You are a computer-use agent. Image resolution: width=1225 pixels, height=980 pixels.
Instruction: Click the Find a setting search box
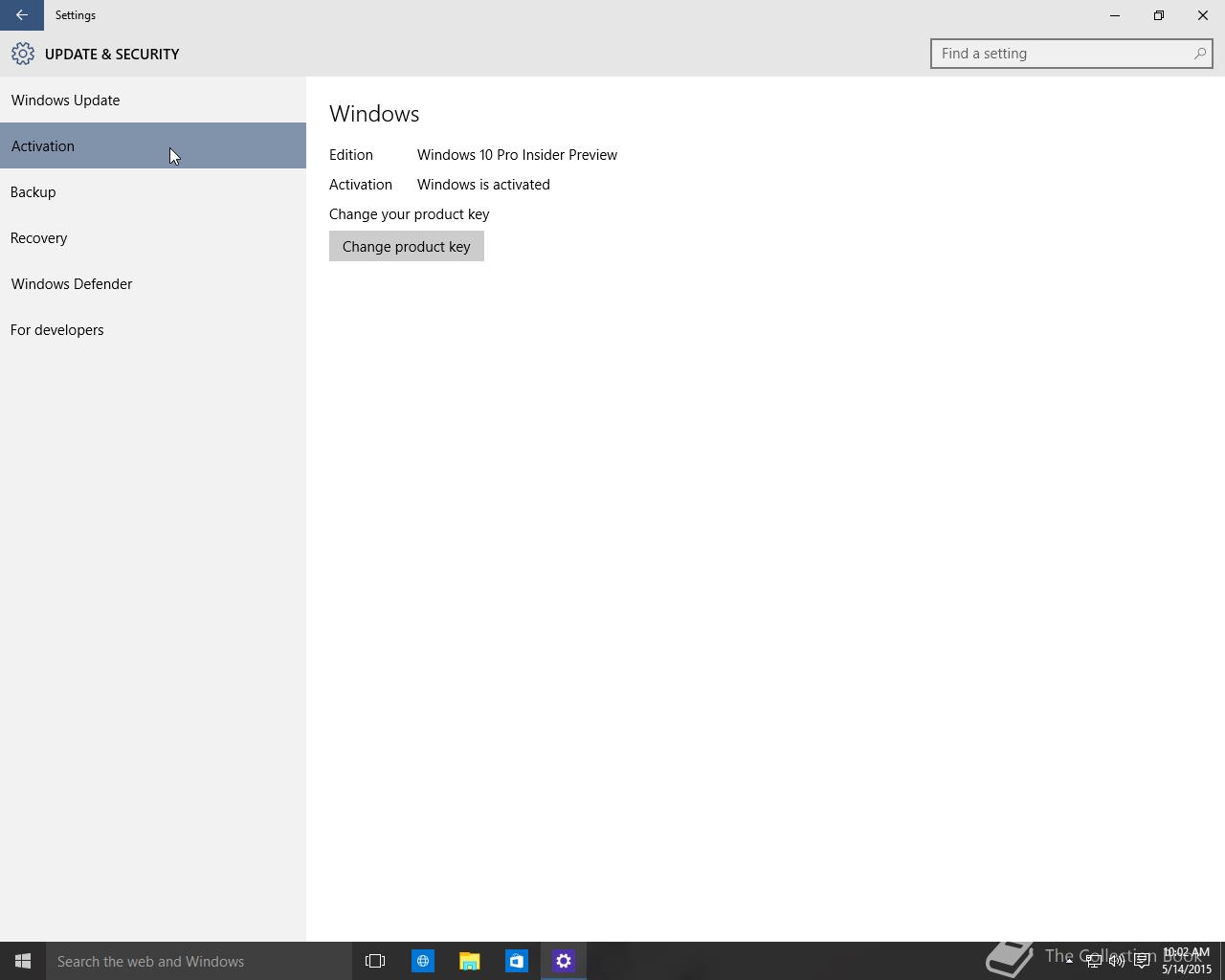[x=1072, y=54]
